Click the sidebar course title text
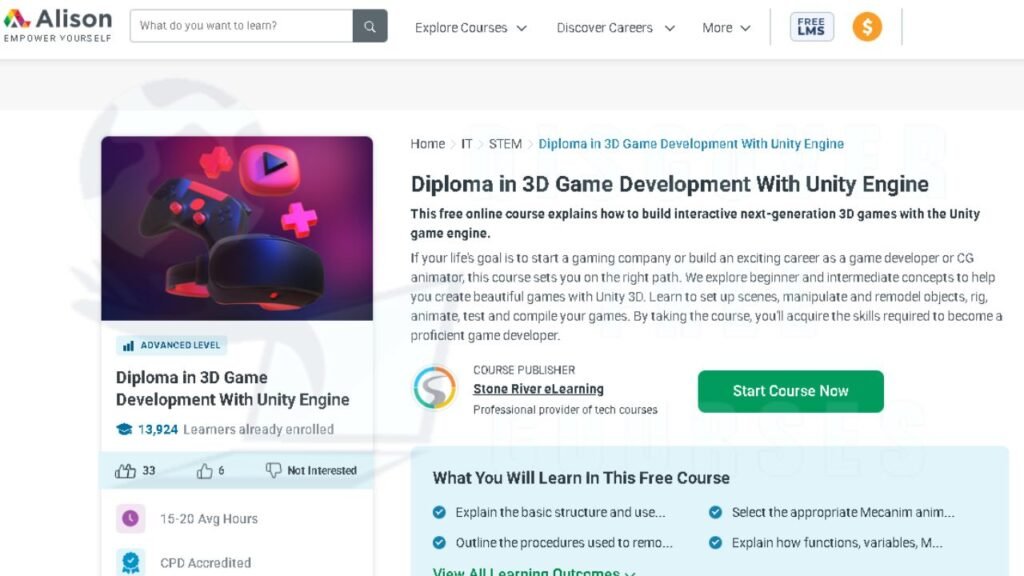 point(232,388)
